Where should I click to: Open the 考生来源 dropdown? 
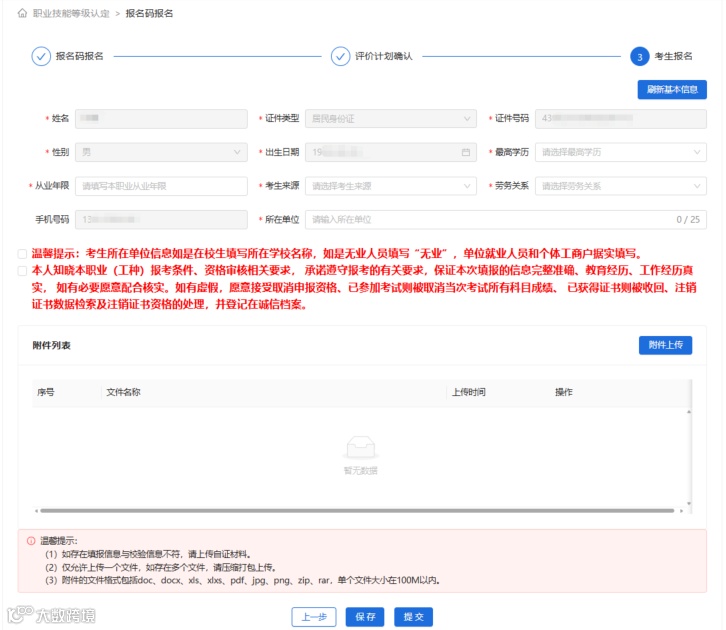click(x=391, y=186)
